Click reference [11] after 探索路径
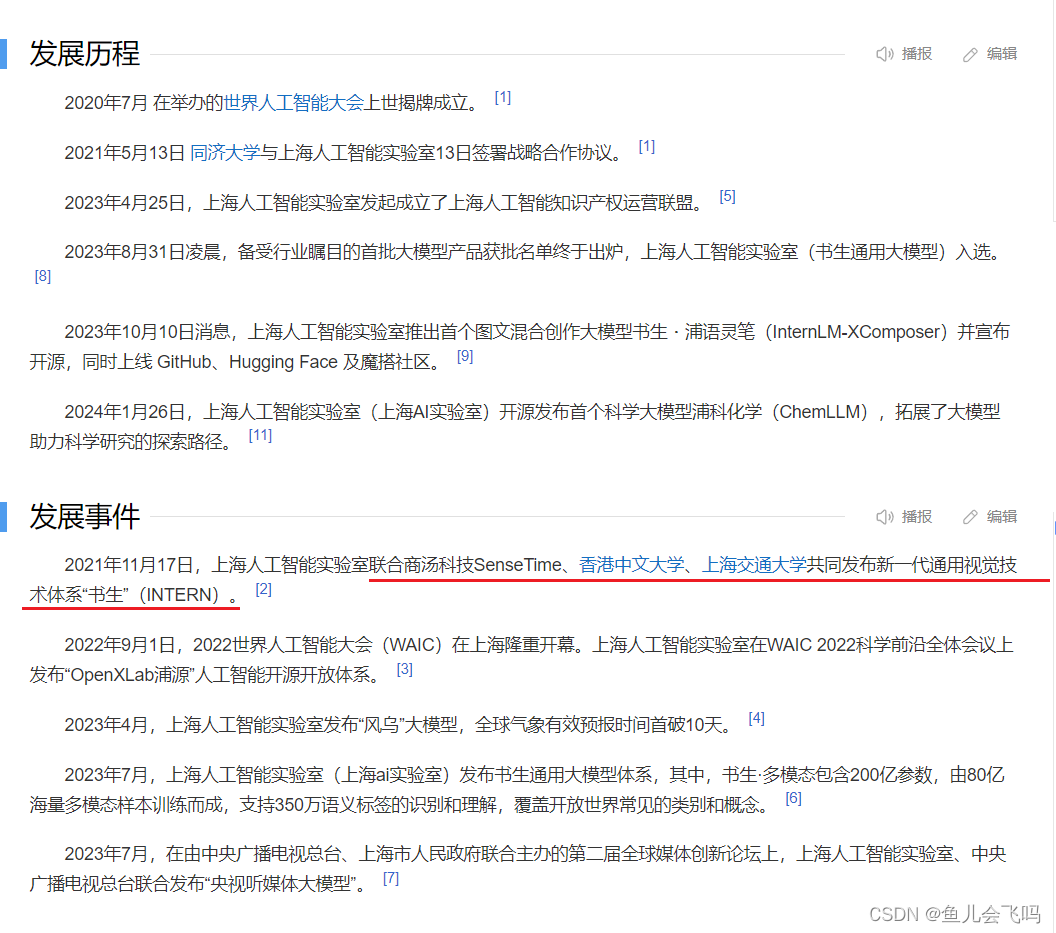 pyautogui.click(x=260, y=436)
